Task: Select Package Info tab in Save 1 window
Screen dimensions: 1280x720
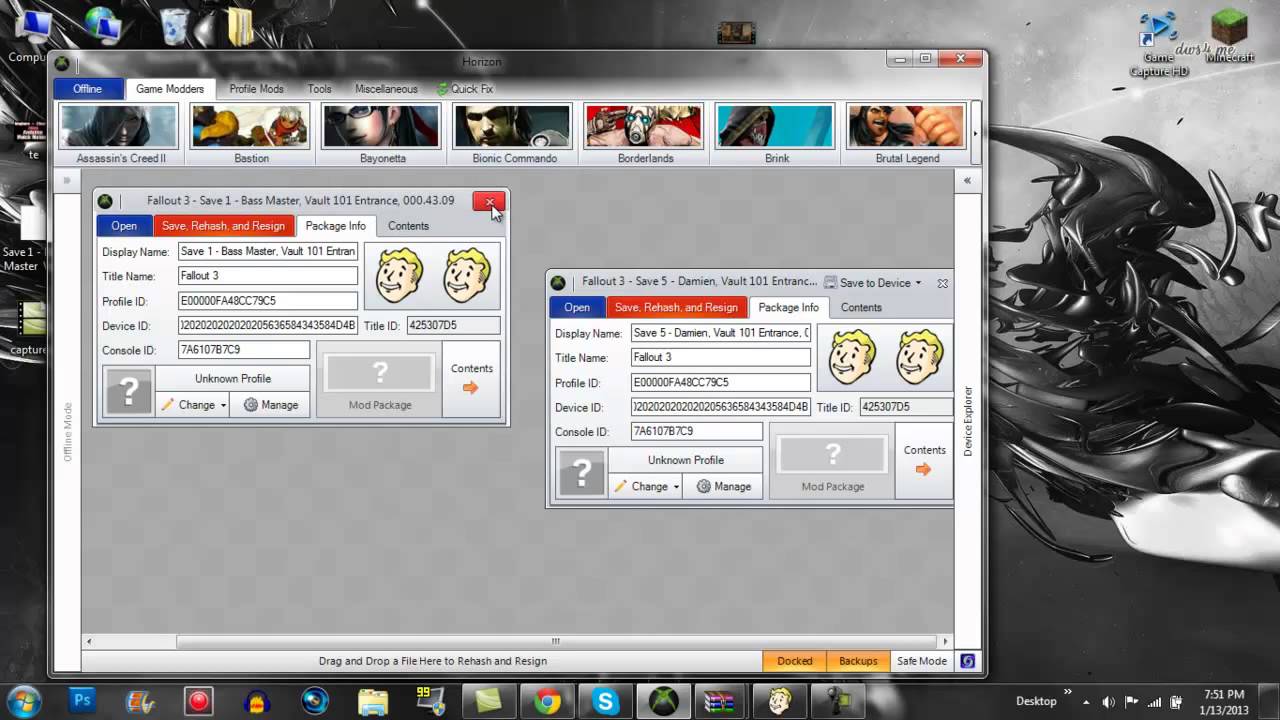Action: [x=336, y=226]
